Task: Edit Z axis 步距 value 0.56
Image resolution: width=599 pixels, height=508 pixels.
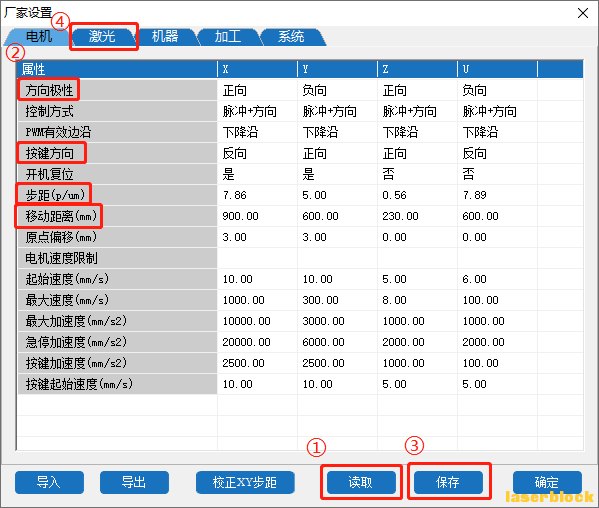Action: [418, 195]
